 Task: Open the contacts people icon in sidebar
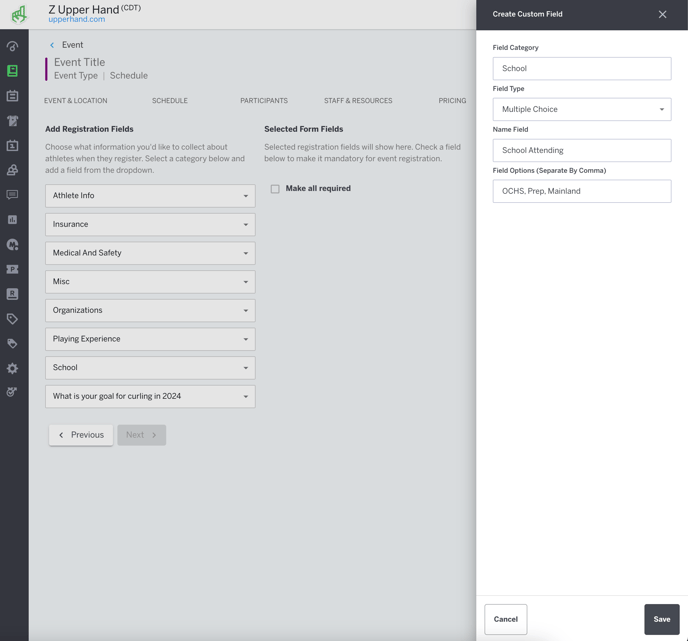click(12, 170)
